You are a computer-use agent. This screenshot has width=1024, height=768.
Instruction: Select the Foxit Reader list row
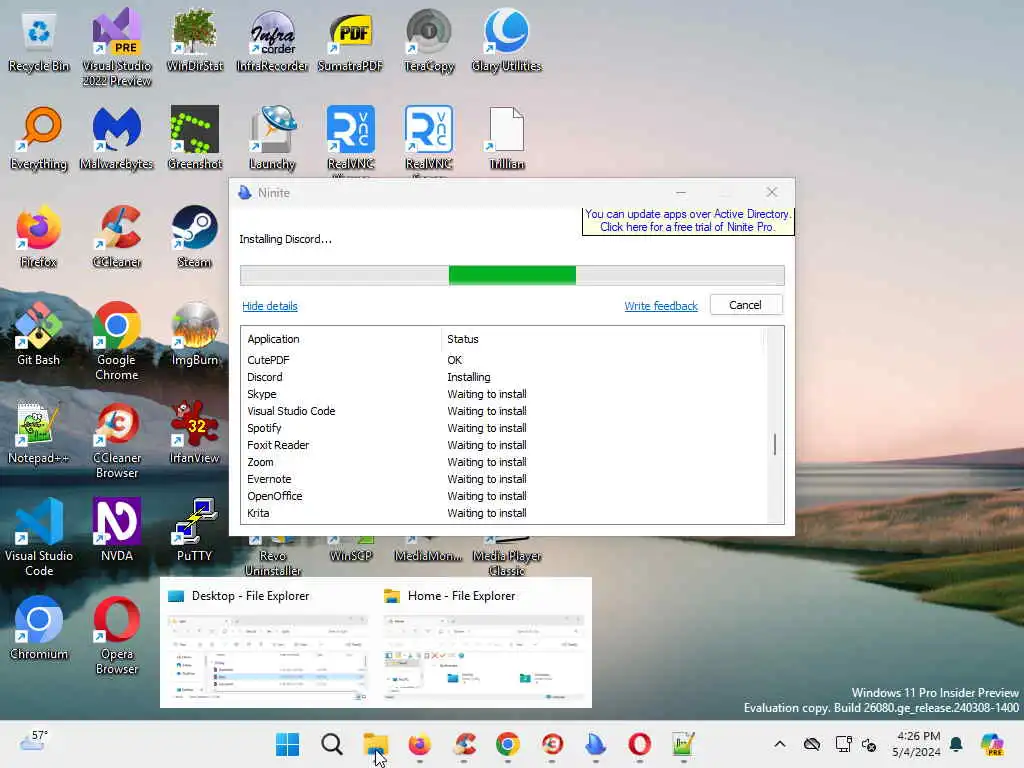502,445
